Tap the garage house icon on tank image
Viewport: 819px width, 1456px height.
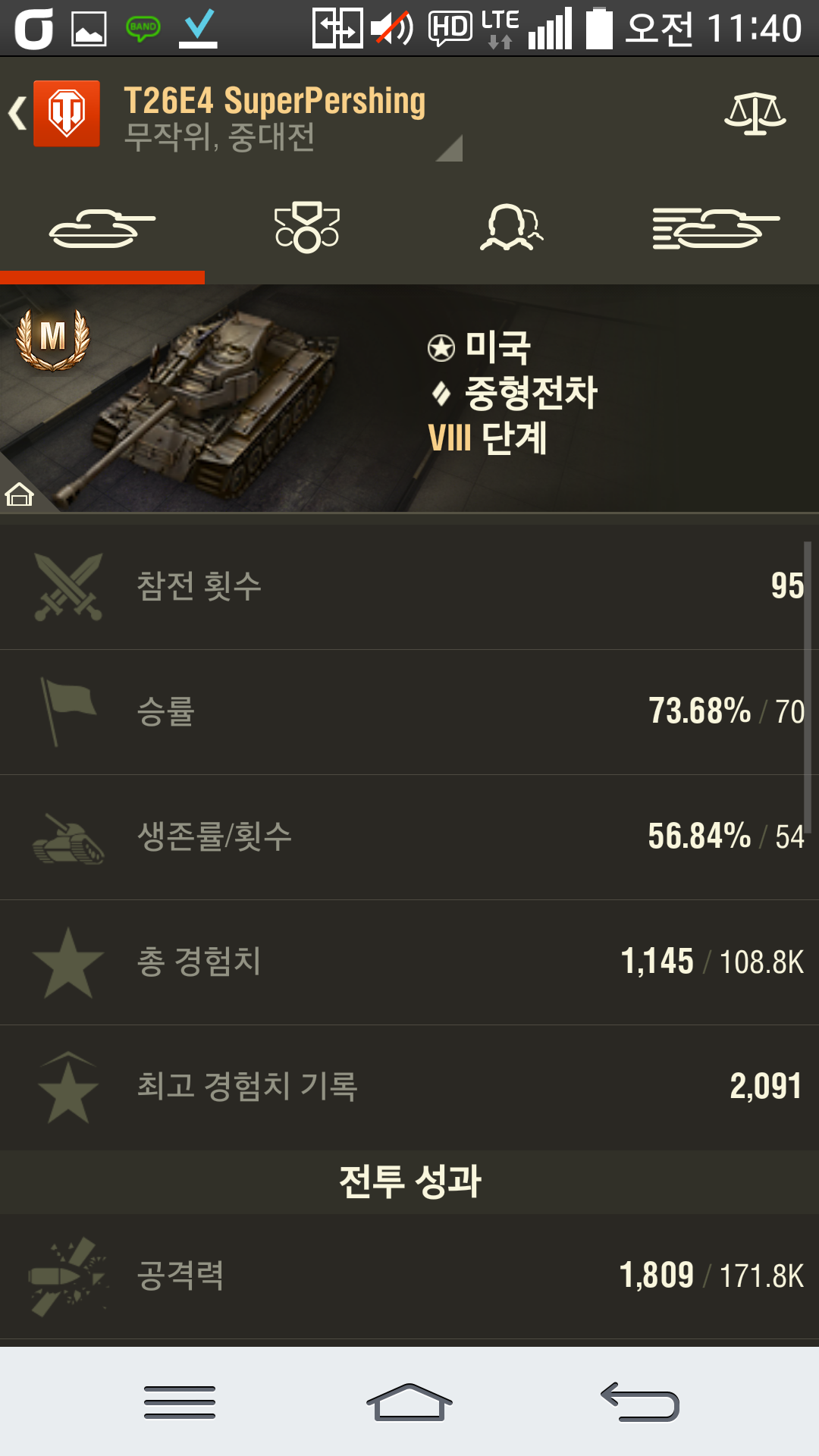[x=20, y=494]
